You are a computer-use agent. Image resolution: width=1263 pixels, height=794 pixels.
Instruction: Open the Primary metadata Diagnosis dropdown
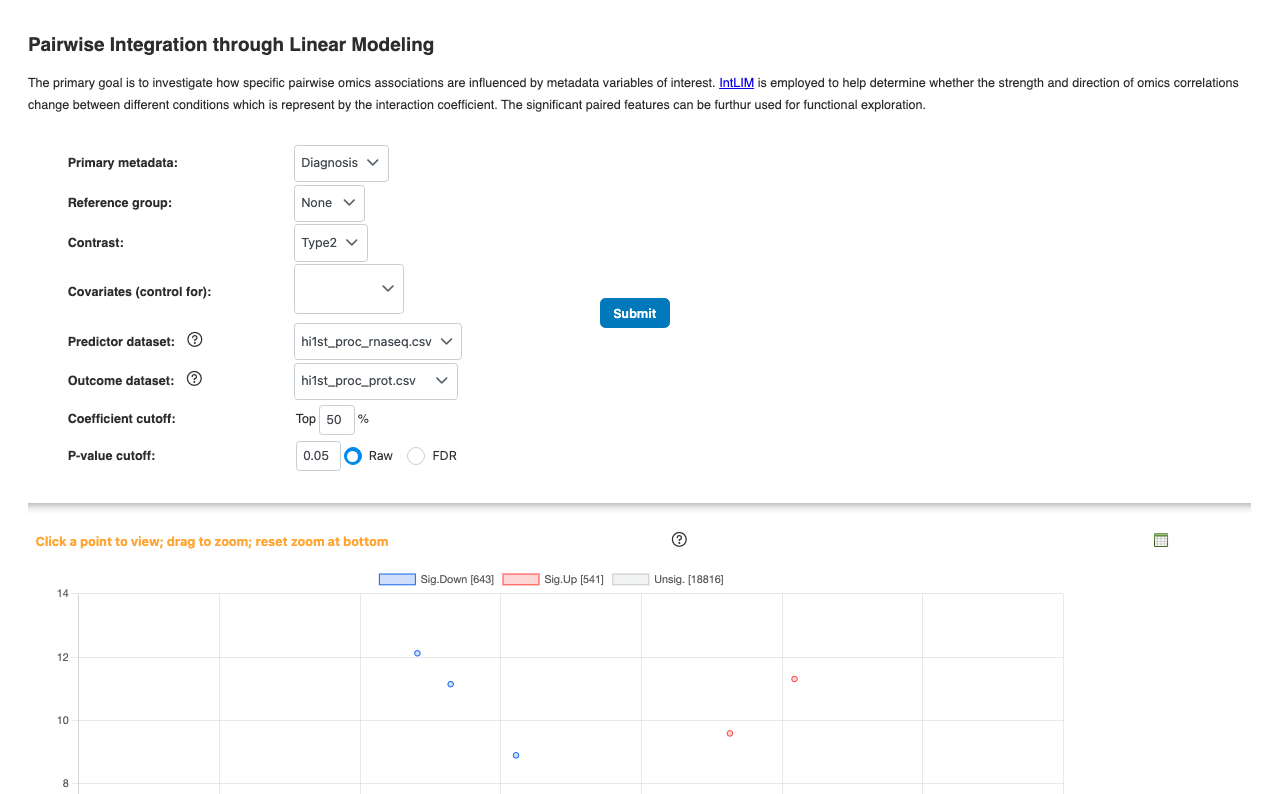point(341,163)
